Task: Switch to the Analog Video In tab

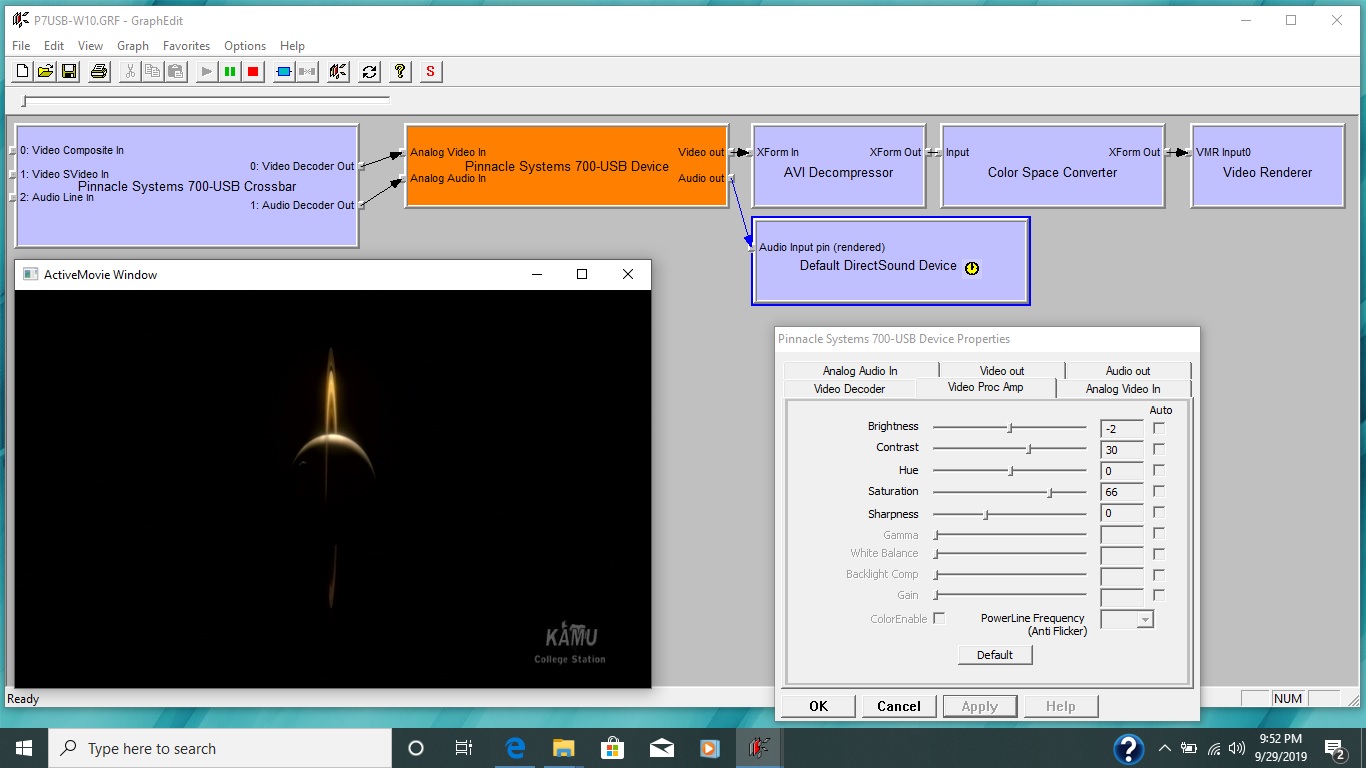Action: click(x=1123, y=389)
